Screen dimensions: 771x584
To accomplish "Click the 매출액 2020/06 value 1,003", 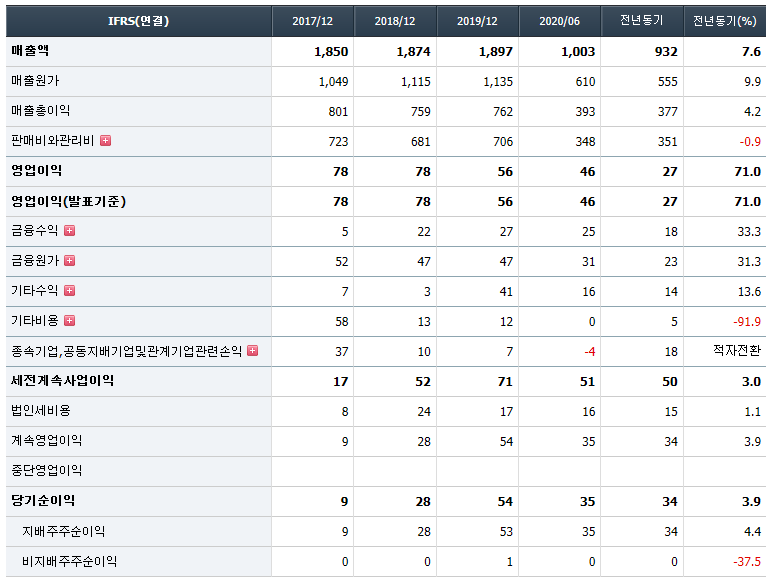I will [x=578, y=52].
